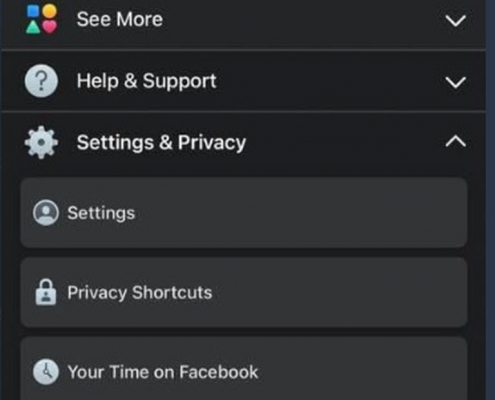The width and height of the screenshot is (495, 400).
Task: Click blank space in Help & Support row
Action: pyautogui.click(x=330, y=81)
